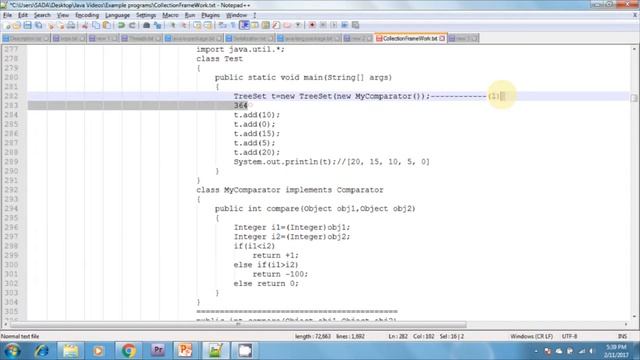Open the Language menu

(x=117, y=15)
